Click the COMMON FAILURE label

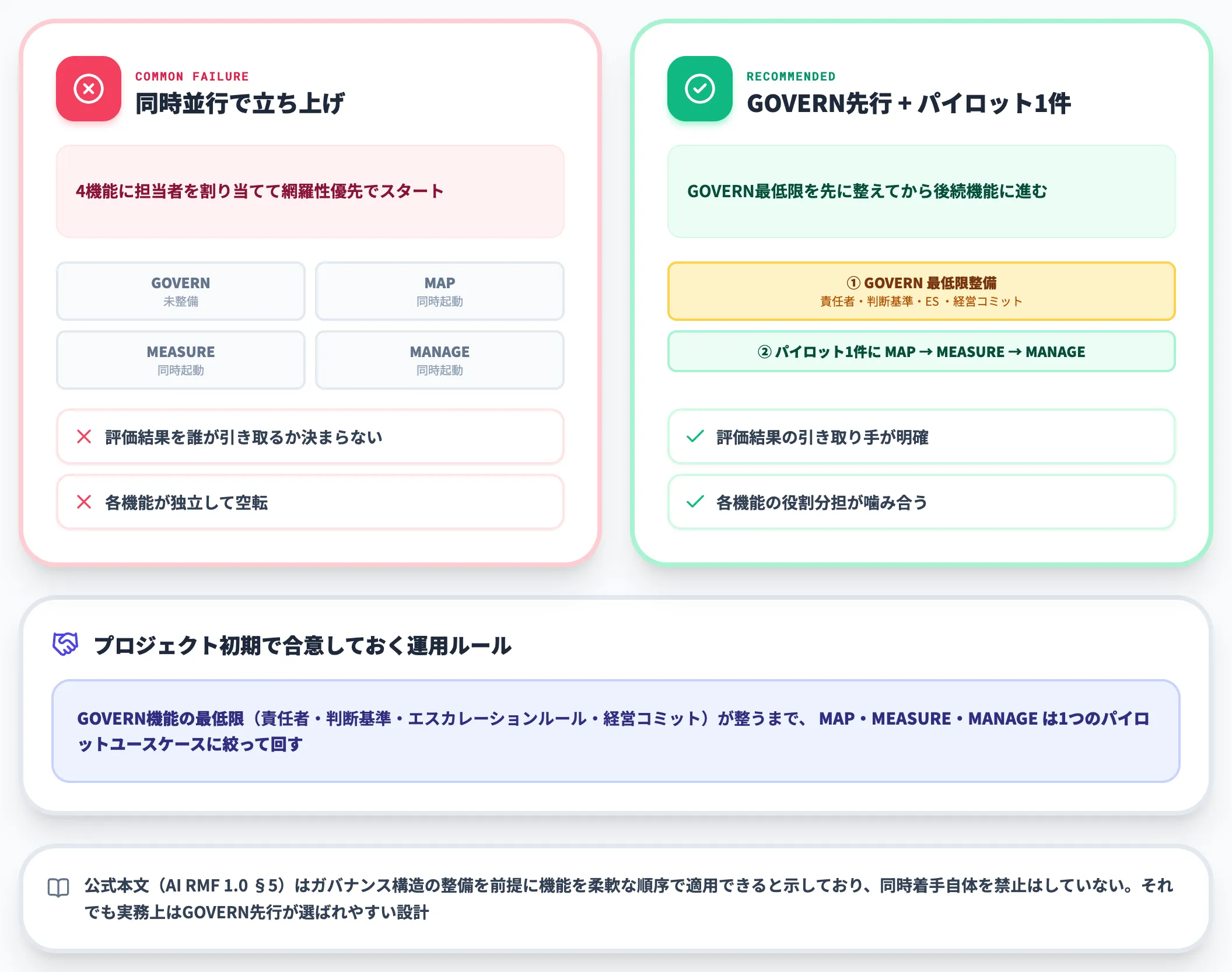point(192,76)
